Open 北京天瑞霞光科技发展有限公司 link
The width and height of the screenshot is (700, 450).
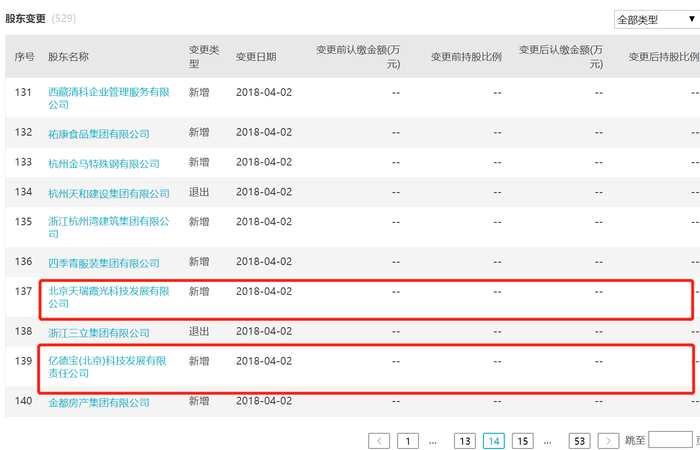[108, 297]
